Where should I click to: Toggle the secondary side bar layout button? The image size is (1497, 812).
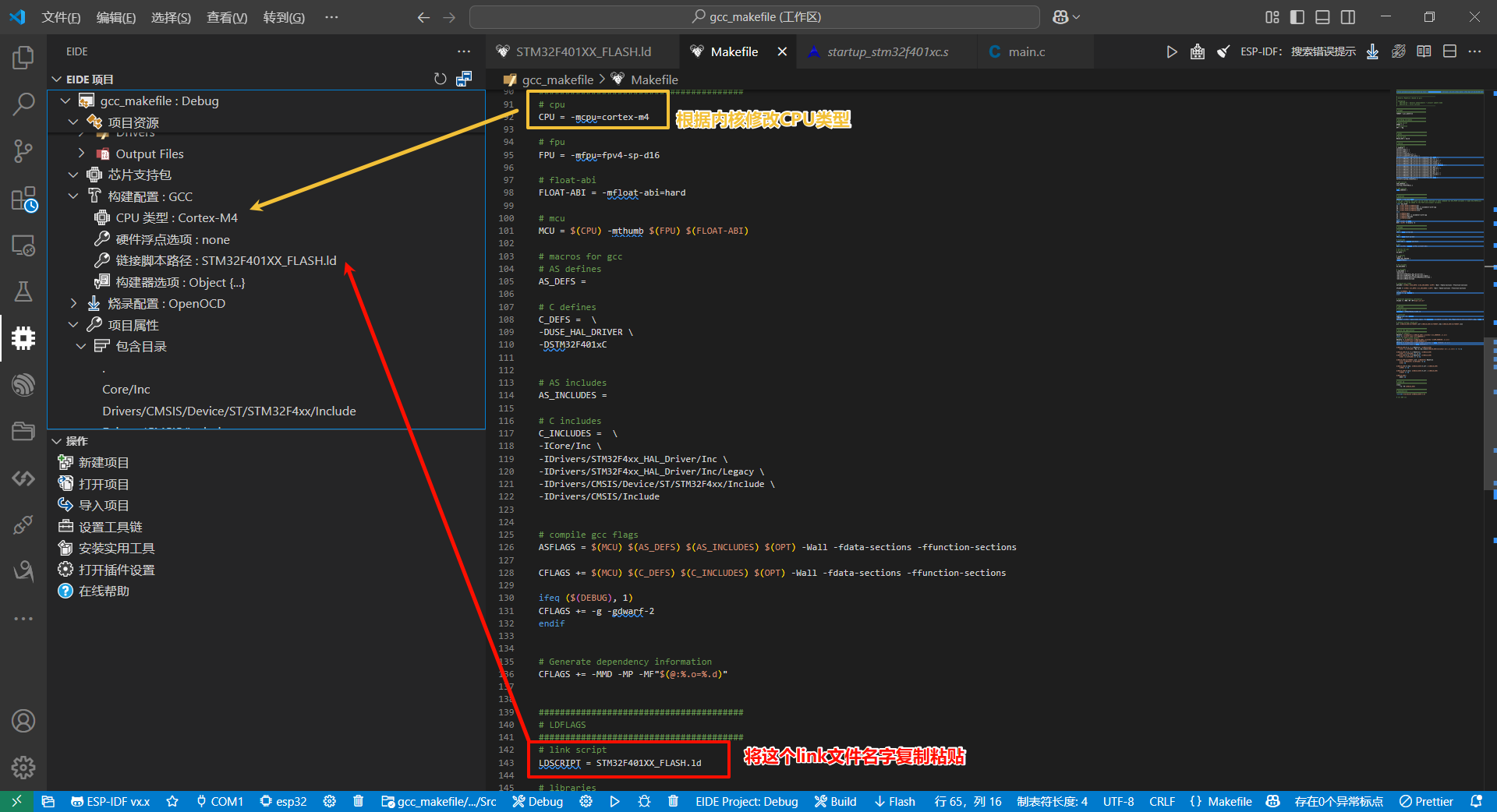coord(1348,17)
